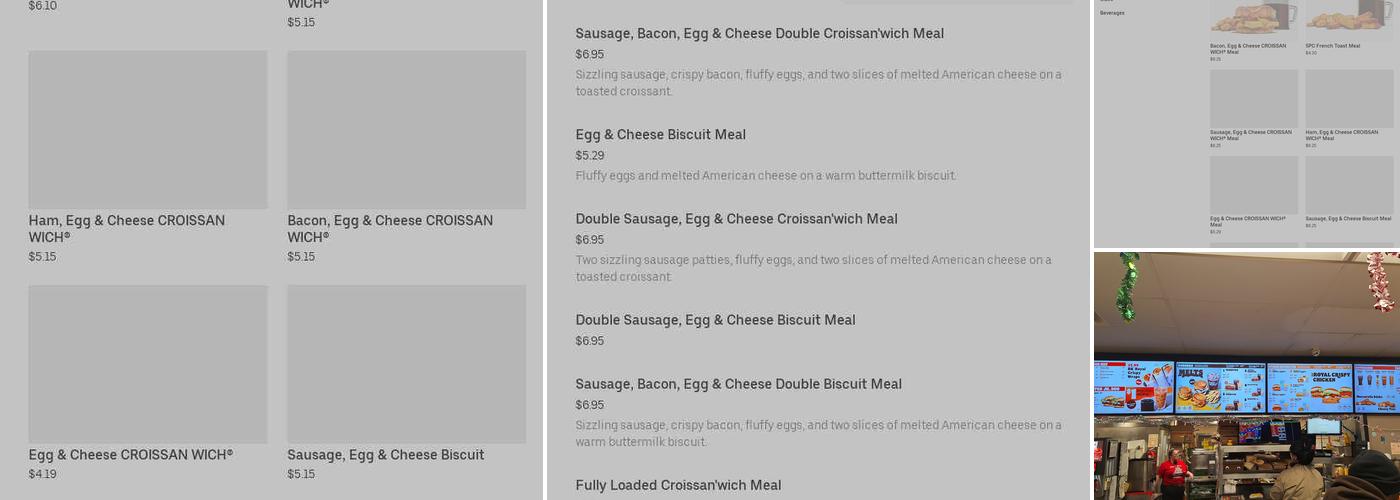Select Sausage, Bacon, Egg & Cheese Double Biscuit Meal
This screenshot has width=1400, height=500.
(738, 384)
